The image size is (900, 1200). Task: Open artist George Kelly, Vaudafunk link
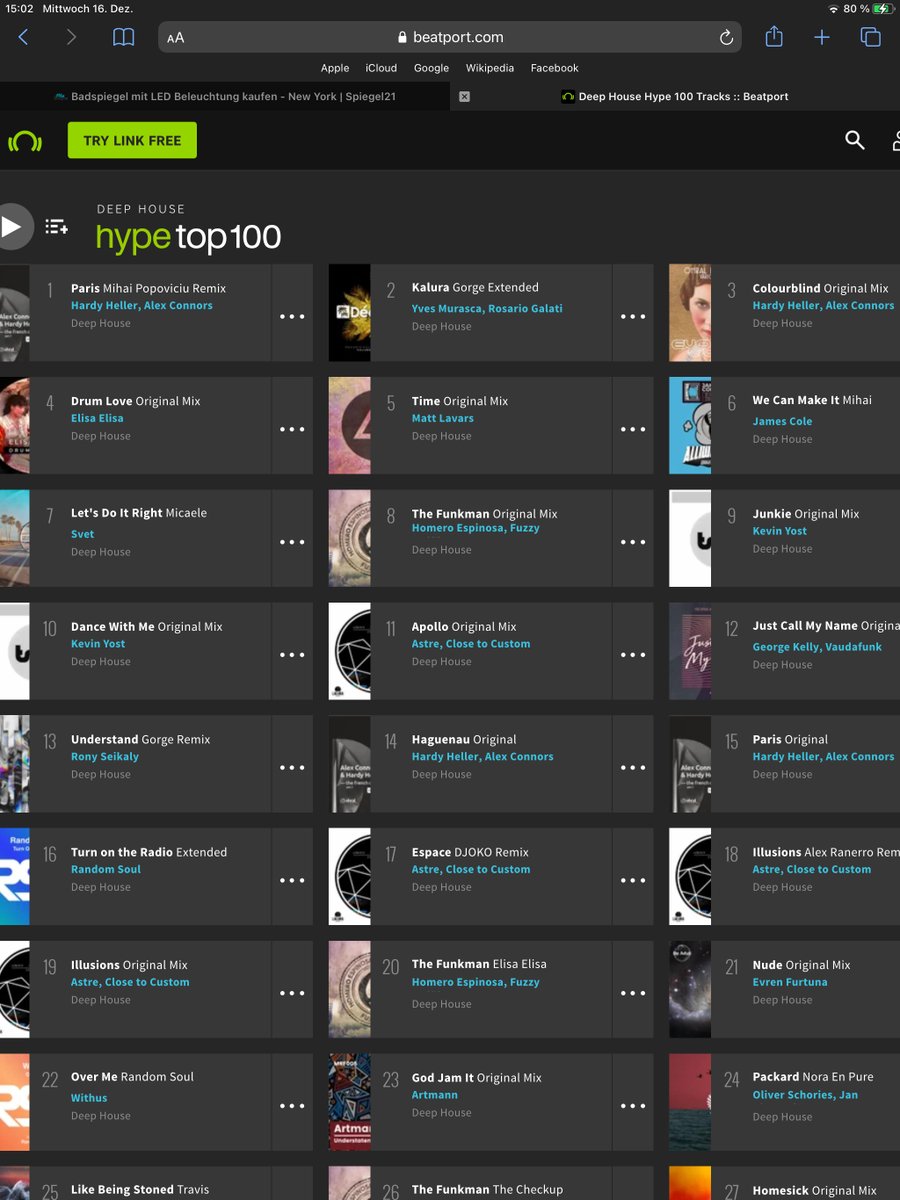817,647
